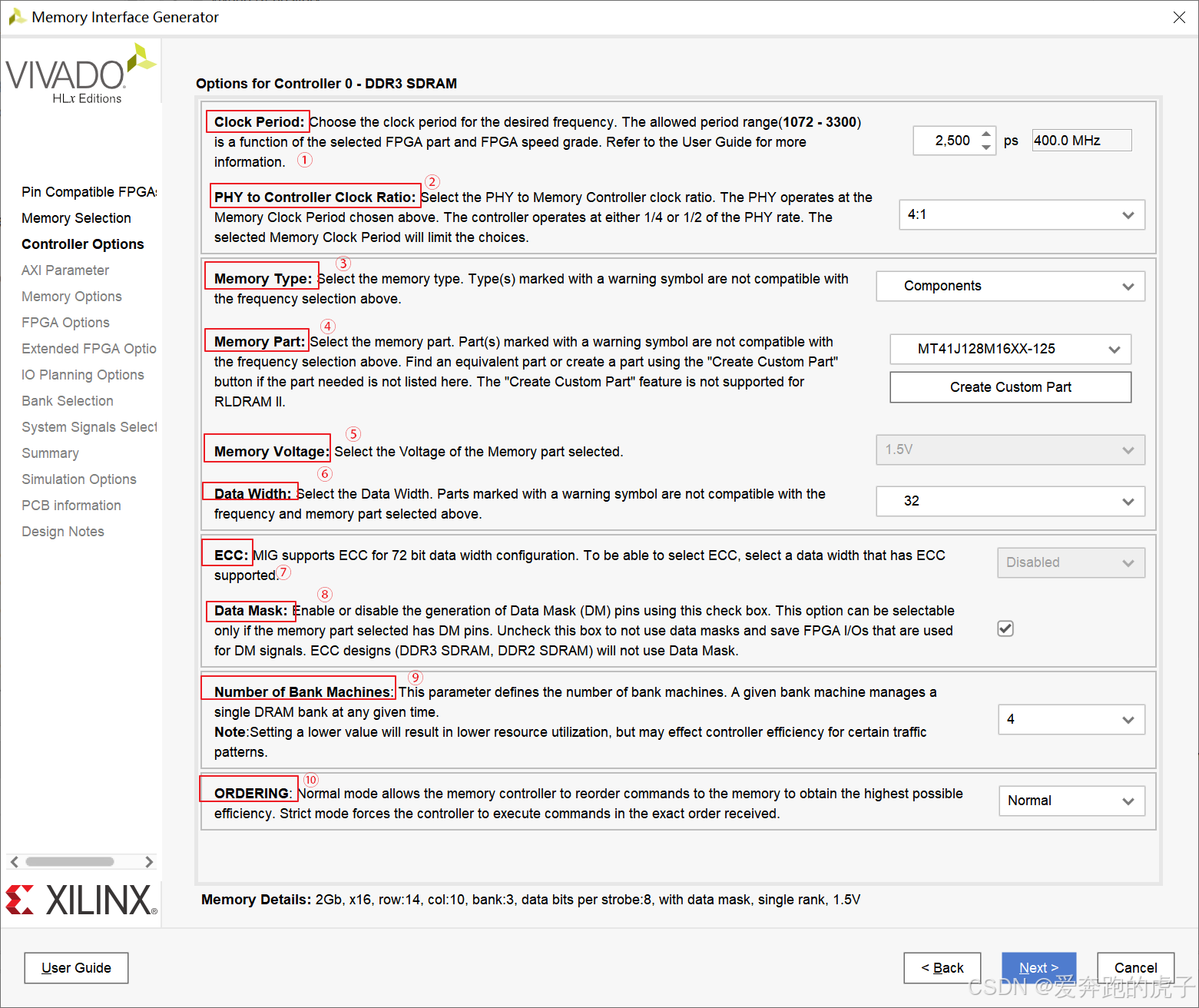Select FPGA Options step in the sidebar
The image size is (1199, 1008).
click(x=65, y=323)
